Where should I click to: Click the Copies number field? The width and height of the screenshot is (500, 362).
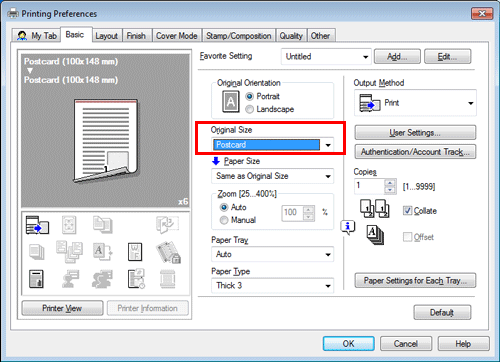pos(369,186)
